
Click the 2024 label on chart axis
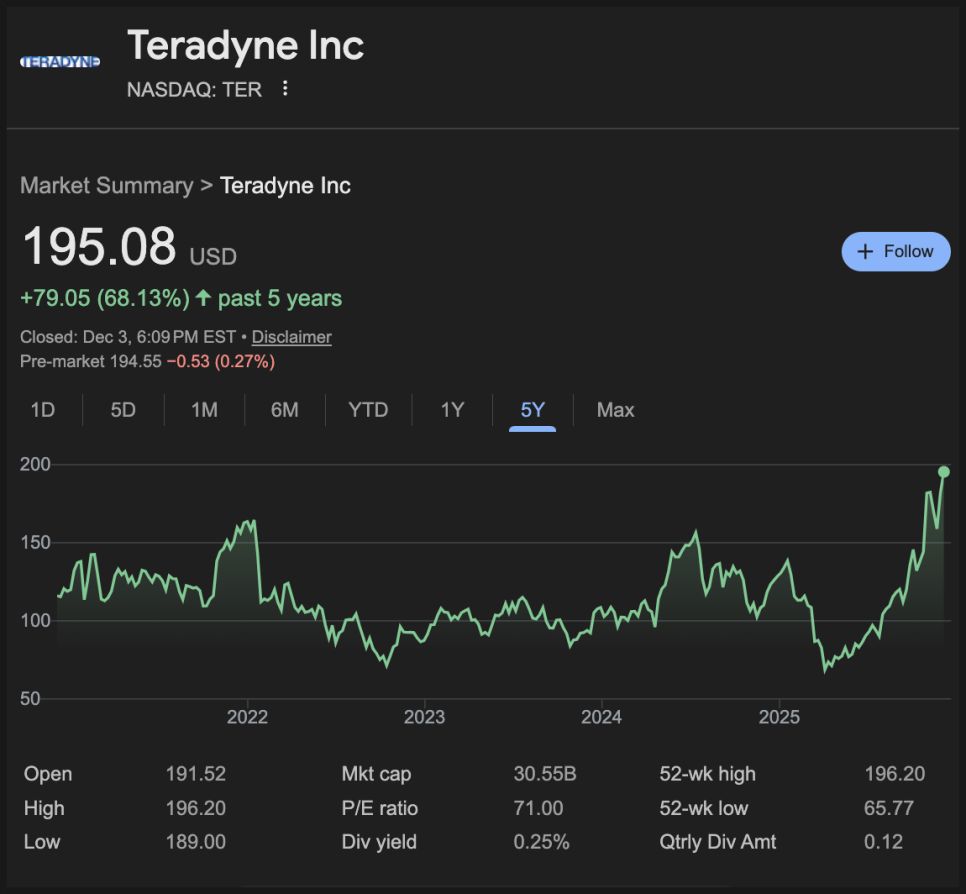[601, 717]
